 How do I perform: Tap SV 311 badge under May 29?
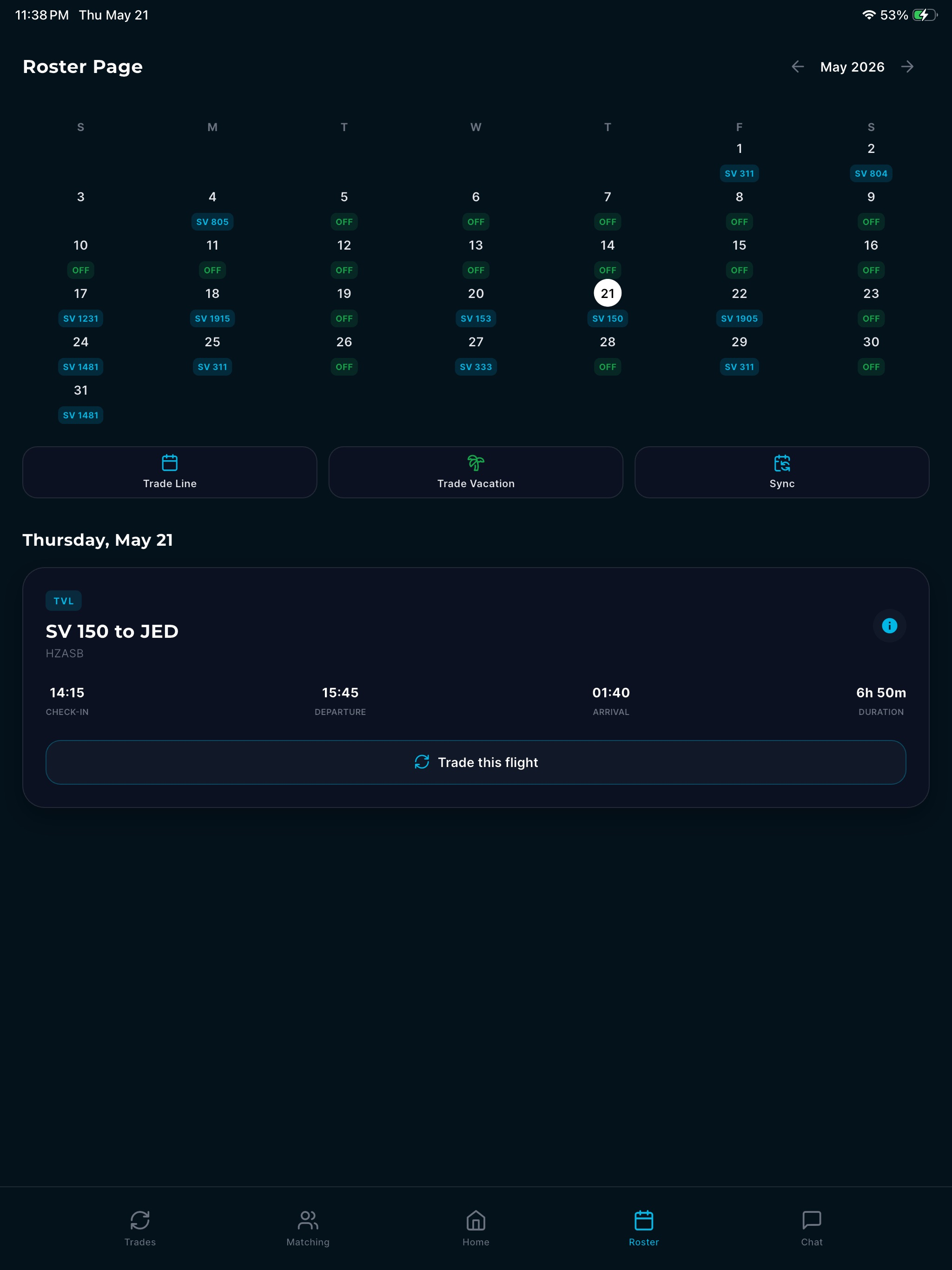[739, 366]
